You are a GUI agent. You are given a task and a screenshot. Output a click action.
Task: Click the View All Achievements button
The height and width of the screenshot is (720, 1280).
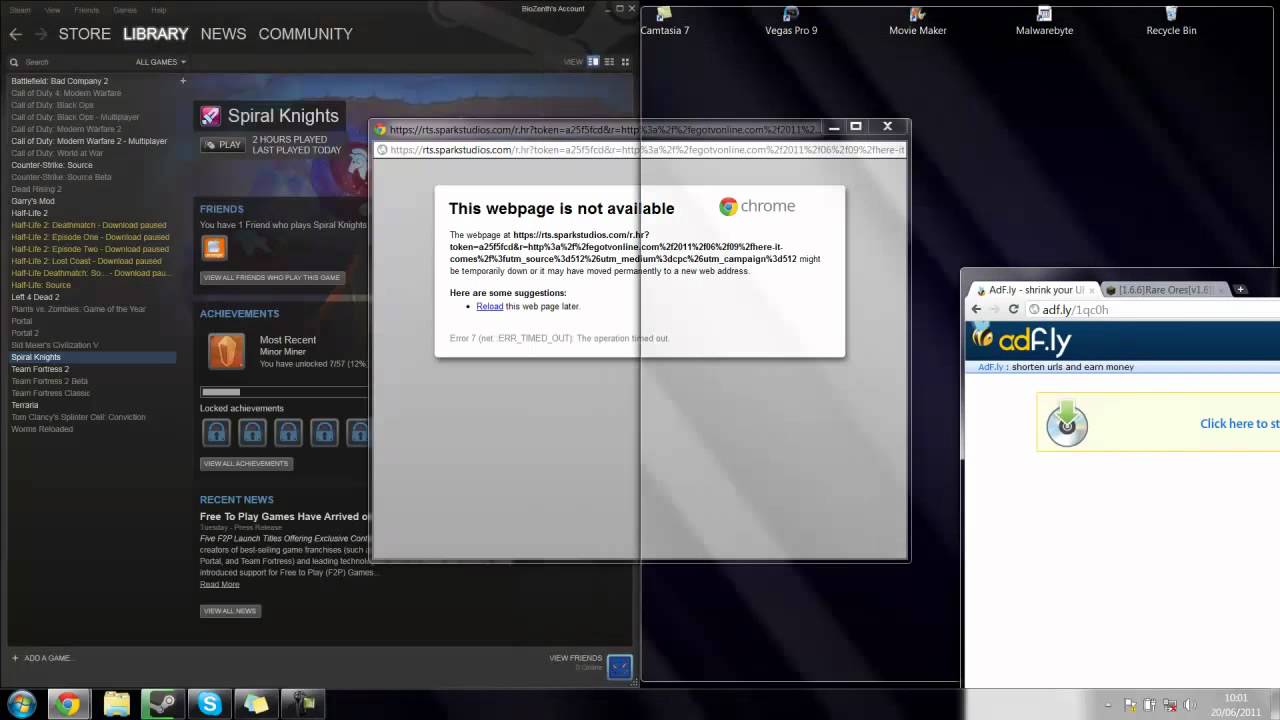click(246, 464)
